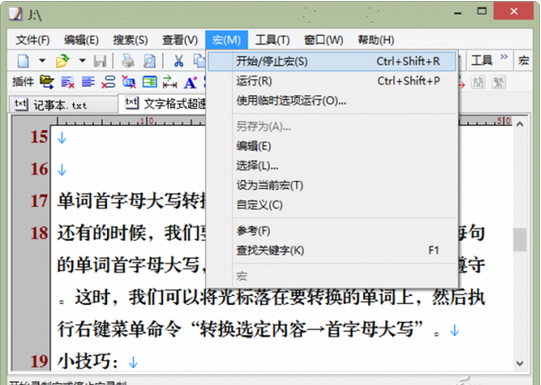Close the opened 宏(M) menu header

point(226,40)
